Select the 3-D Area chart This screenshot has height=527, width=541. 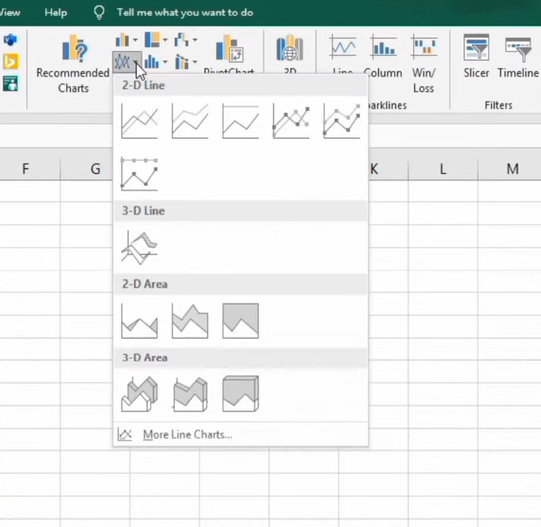point(139,394)
